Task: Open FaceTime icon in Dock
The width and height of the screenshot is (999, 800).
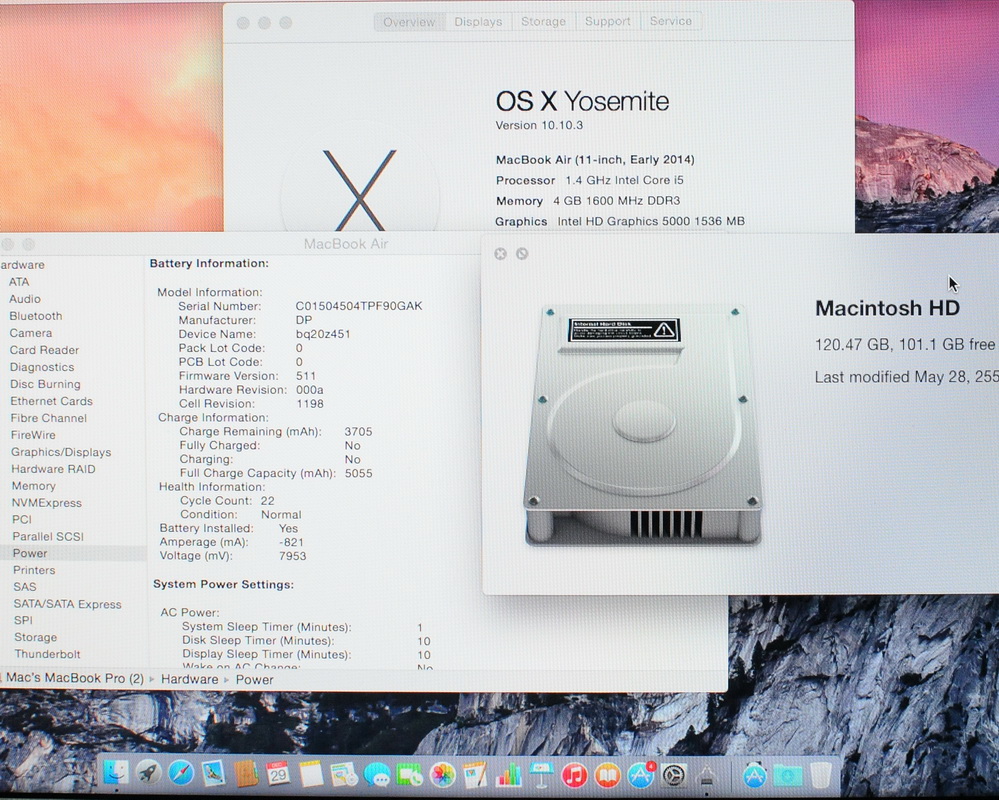Action: tap(410, 775)
